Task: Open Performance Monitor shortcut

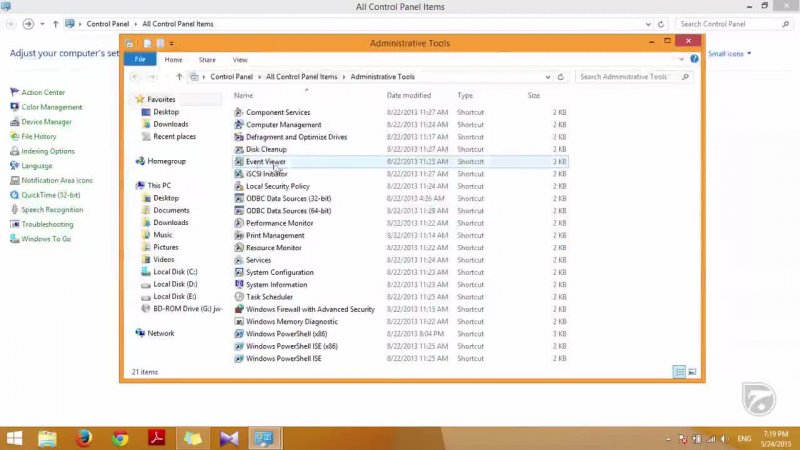Action: pyautogui.click(x=279, y=223)
